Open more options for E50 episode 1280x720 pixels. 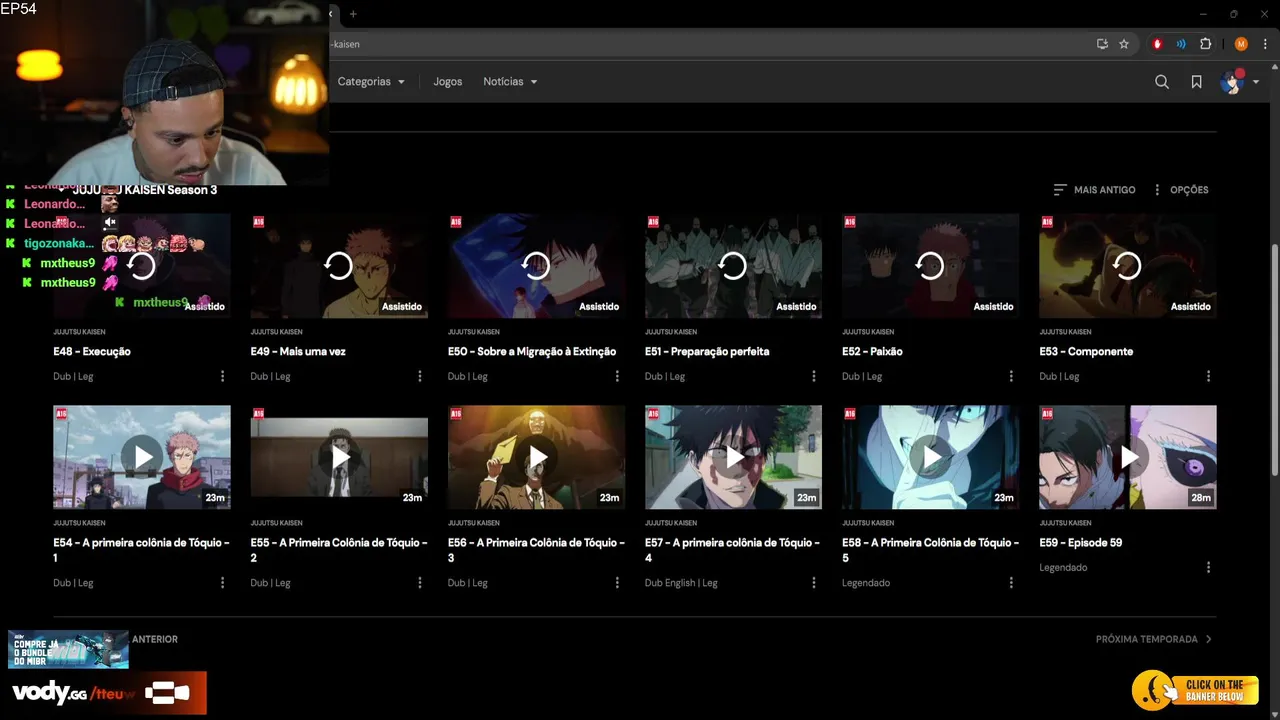(617, 376)
